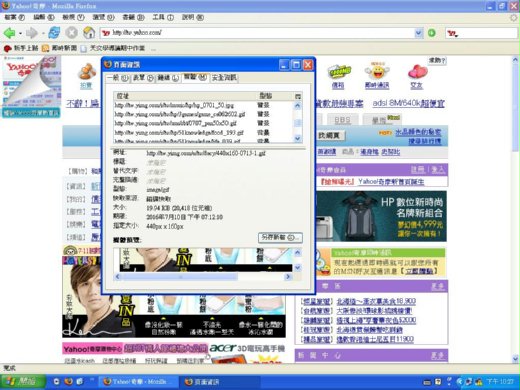Click the image preview thumbnail in Page Info

point(206,260)
